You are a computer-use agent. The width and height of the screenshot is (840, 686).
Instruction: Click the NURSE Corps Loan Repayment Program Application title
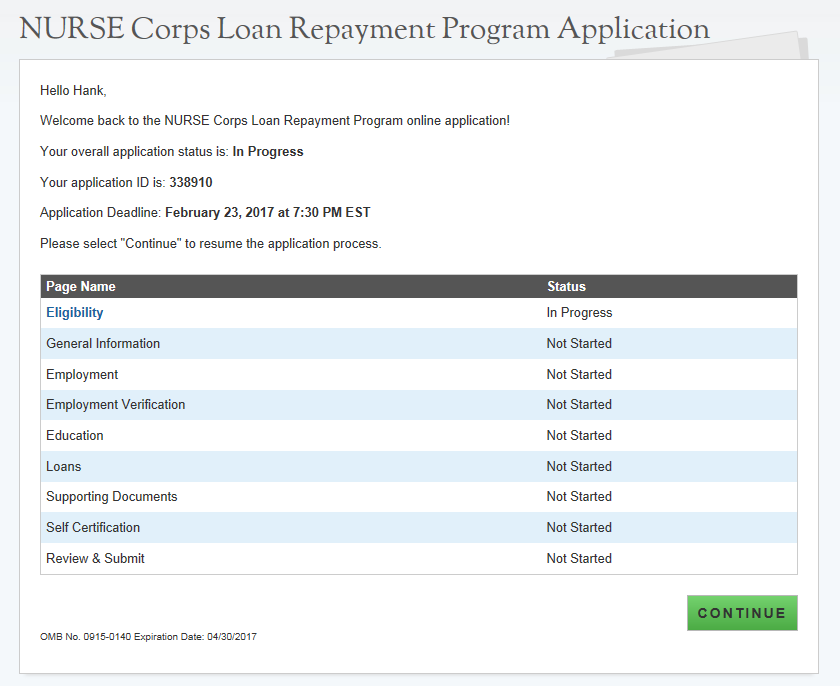(x=364, y=29)
